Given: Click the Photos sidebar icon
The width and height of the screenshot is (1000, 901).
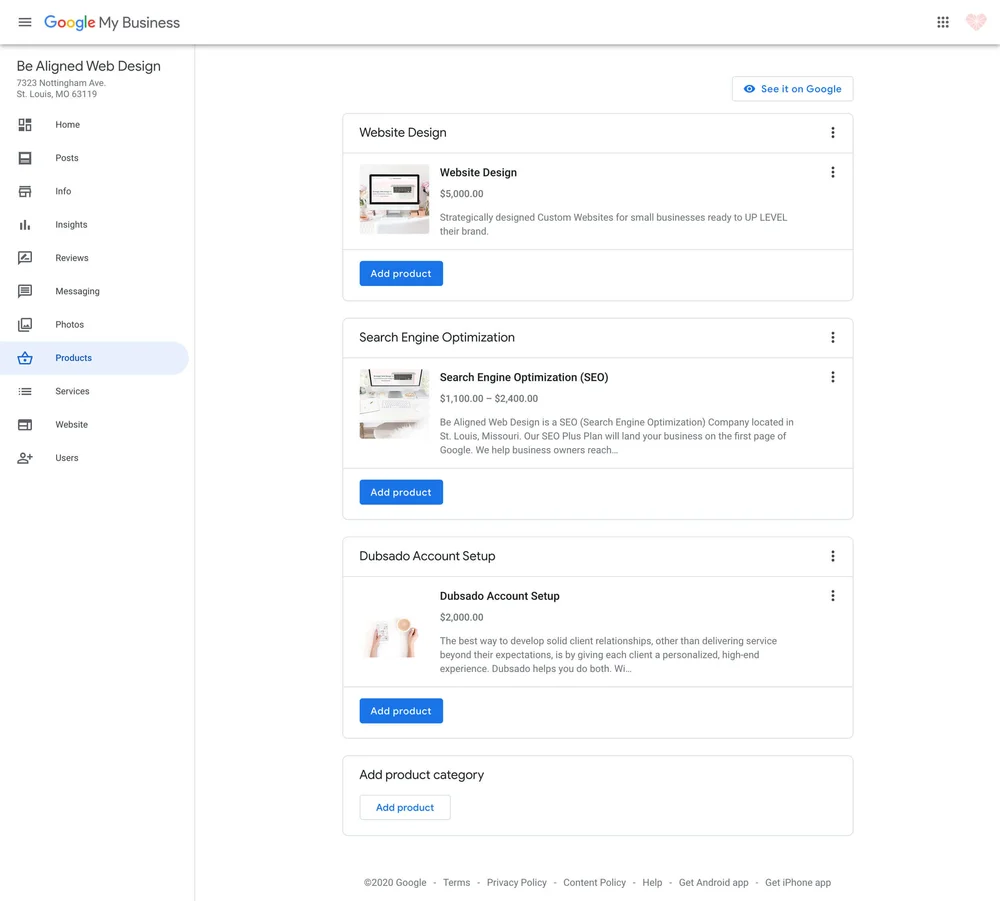Looking at the screenshot, I should click(x=24, y=324).
